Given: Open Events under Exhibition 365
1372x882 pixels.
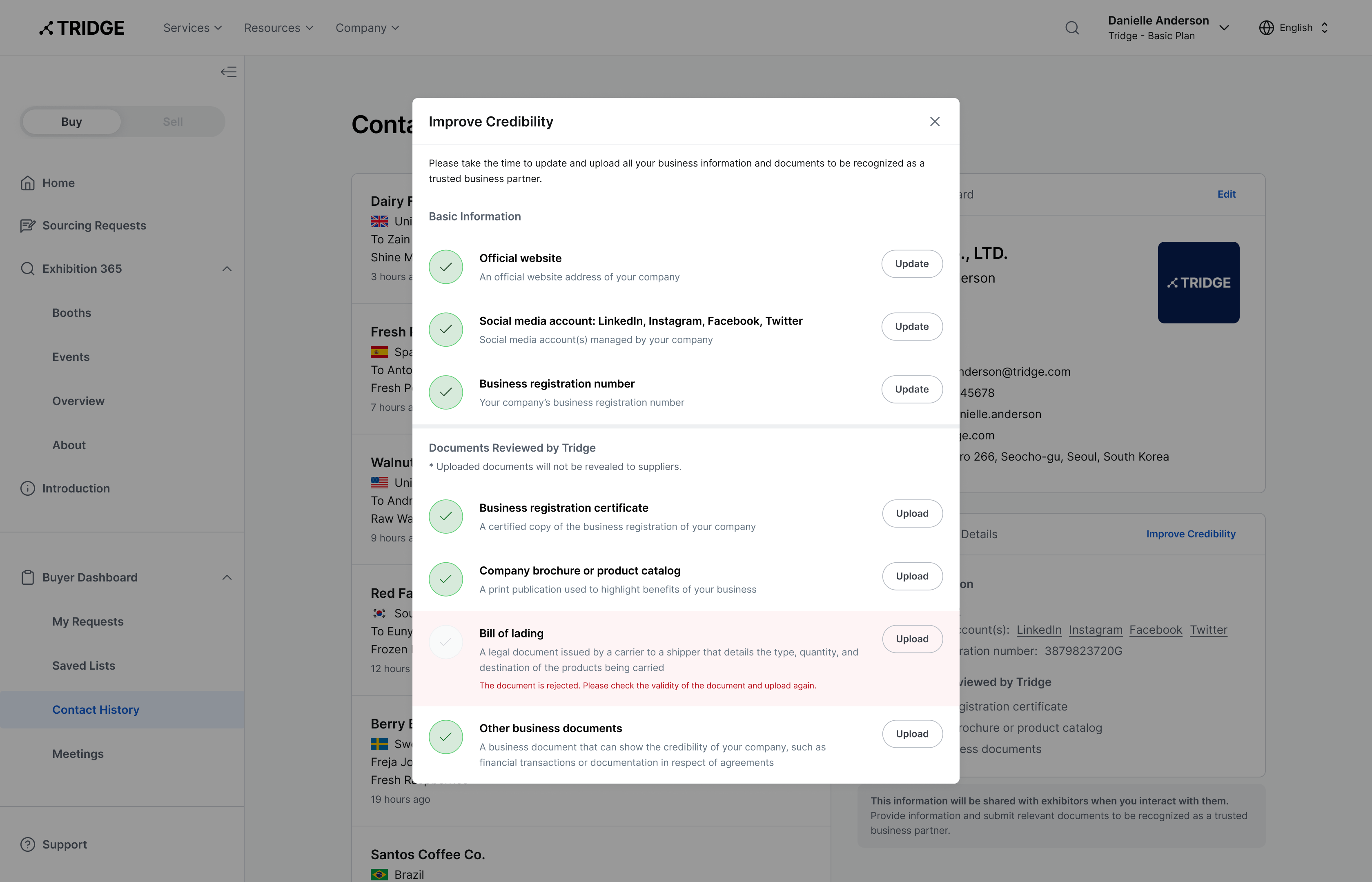Looking at the screenshot, I should point(71,357).
